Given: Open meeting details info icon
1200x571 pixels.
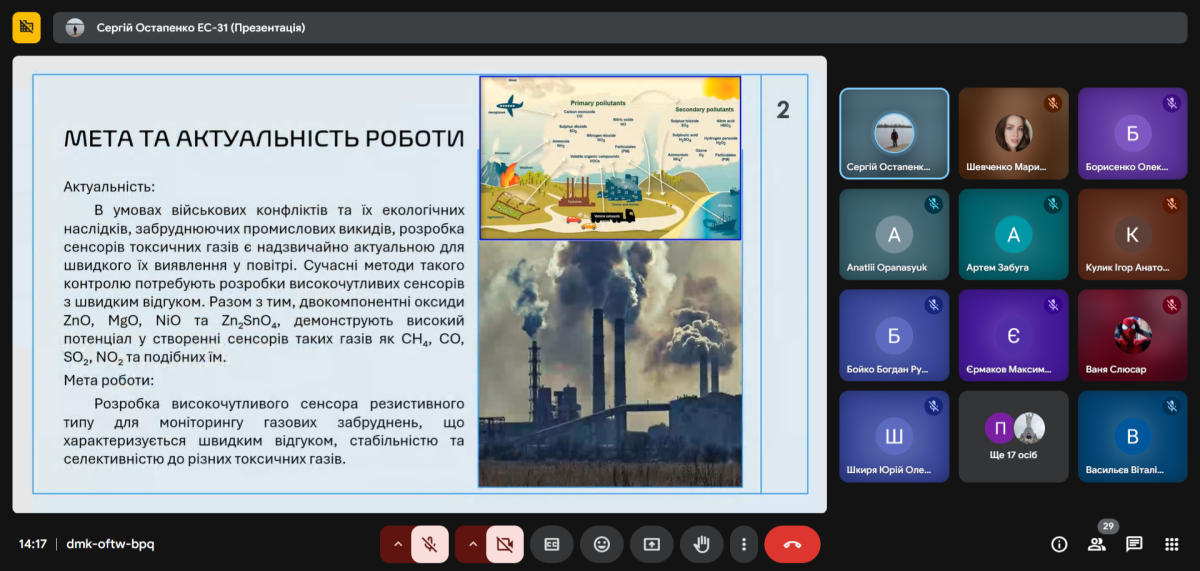Looking at the screenshot, I should coord(1059,544).
